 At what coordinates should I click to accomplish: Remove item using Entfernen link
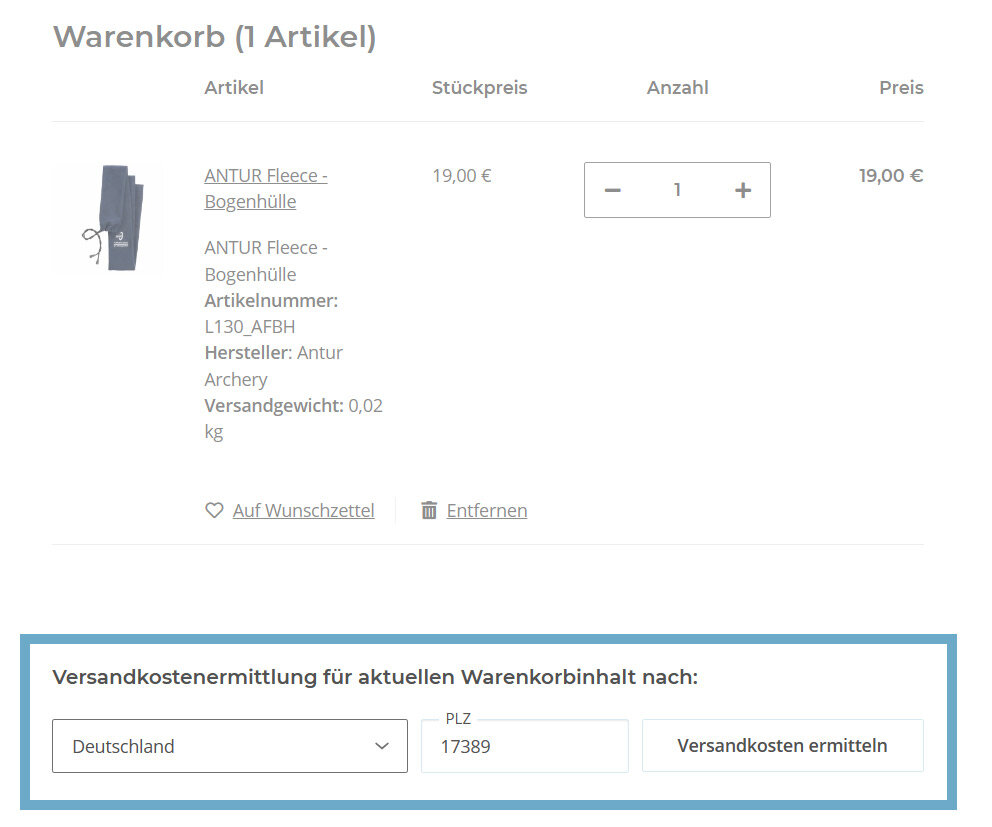(x=486, y=510)
